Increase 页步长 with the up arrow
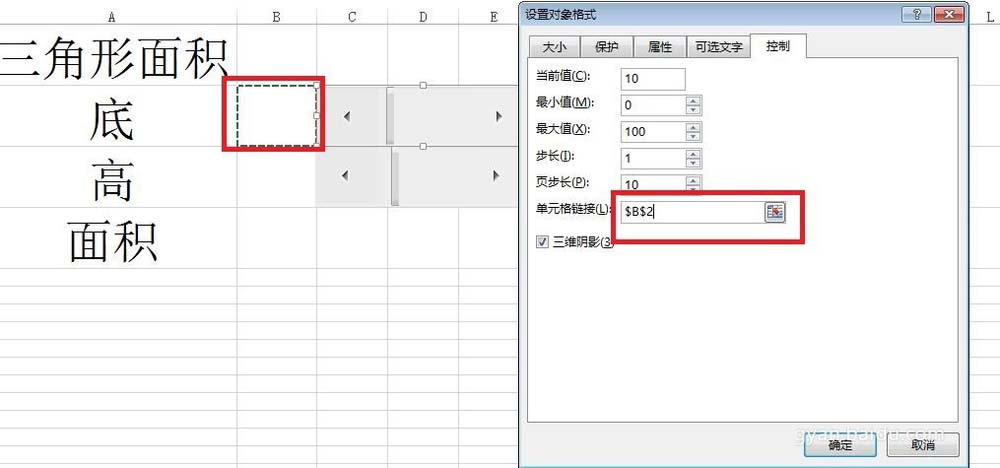 pos(694,182)
